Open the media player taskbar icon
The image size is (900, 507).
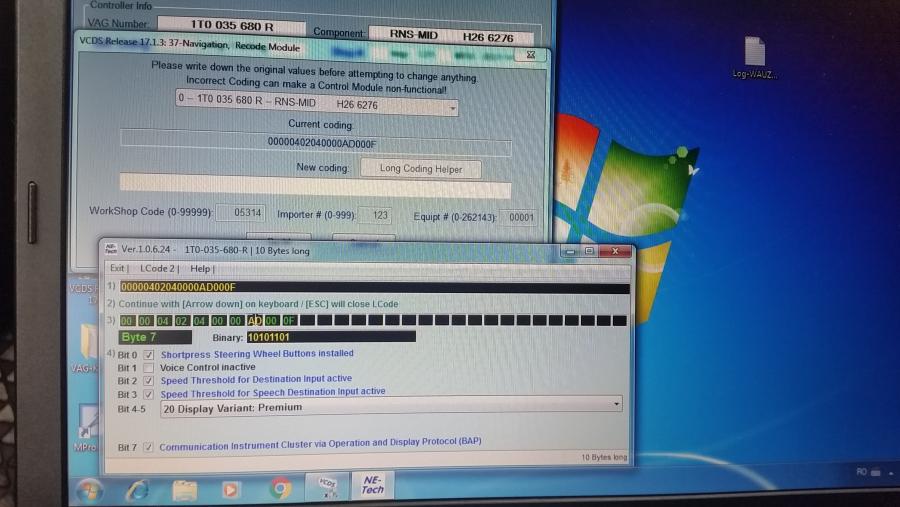(232, 489)
